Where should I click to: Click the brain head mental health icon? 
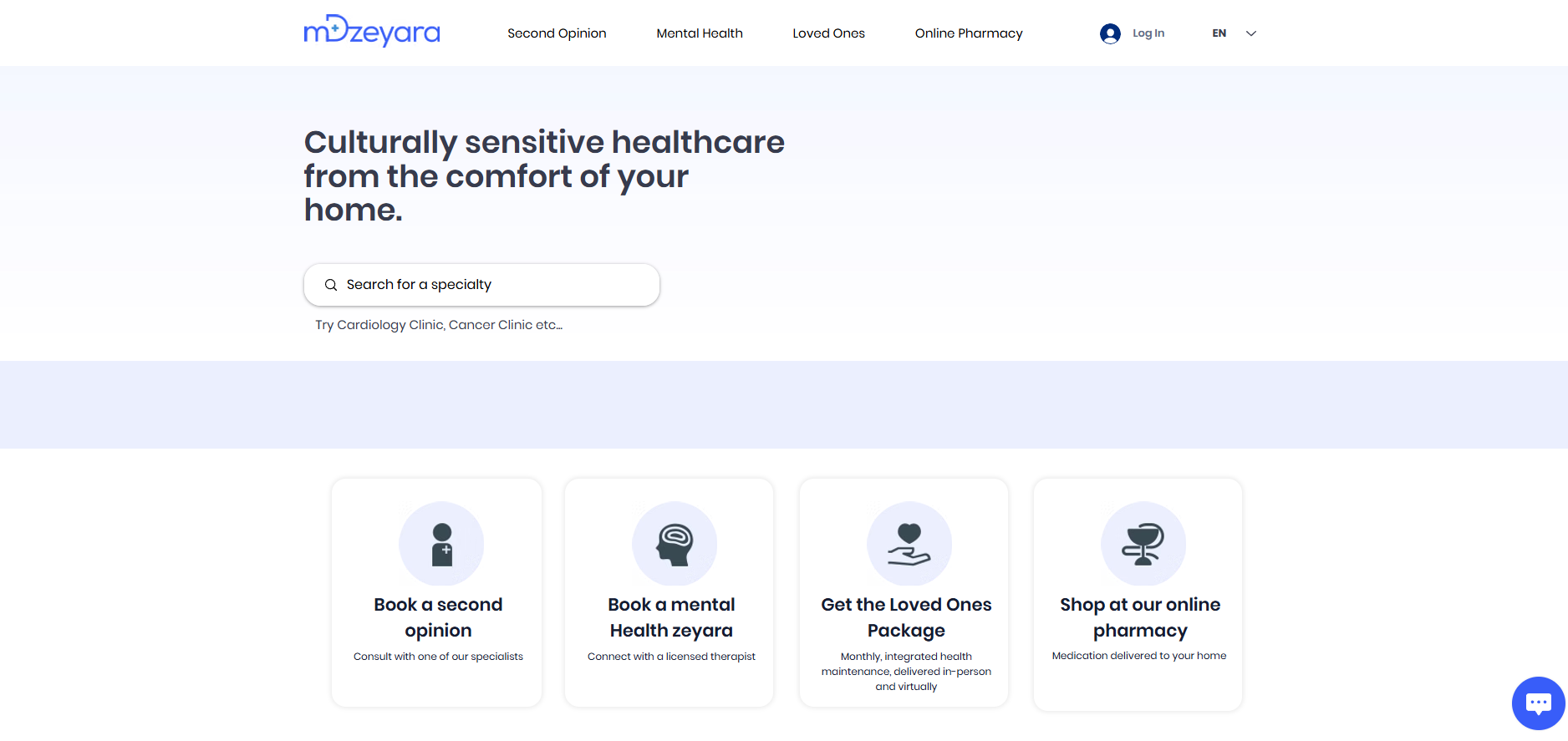click(675, 544)
